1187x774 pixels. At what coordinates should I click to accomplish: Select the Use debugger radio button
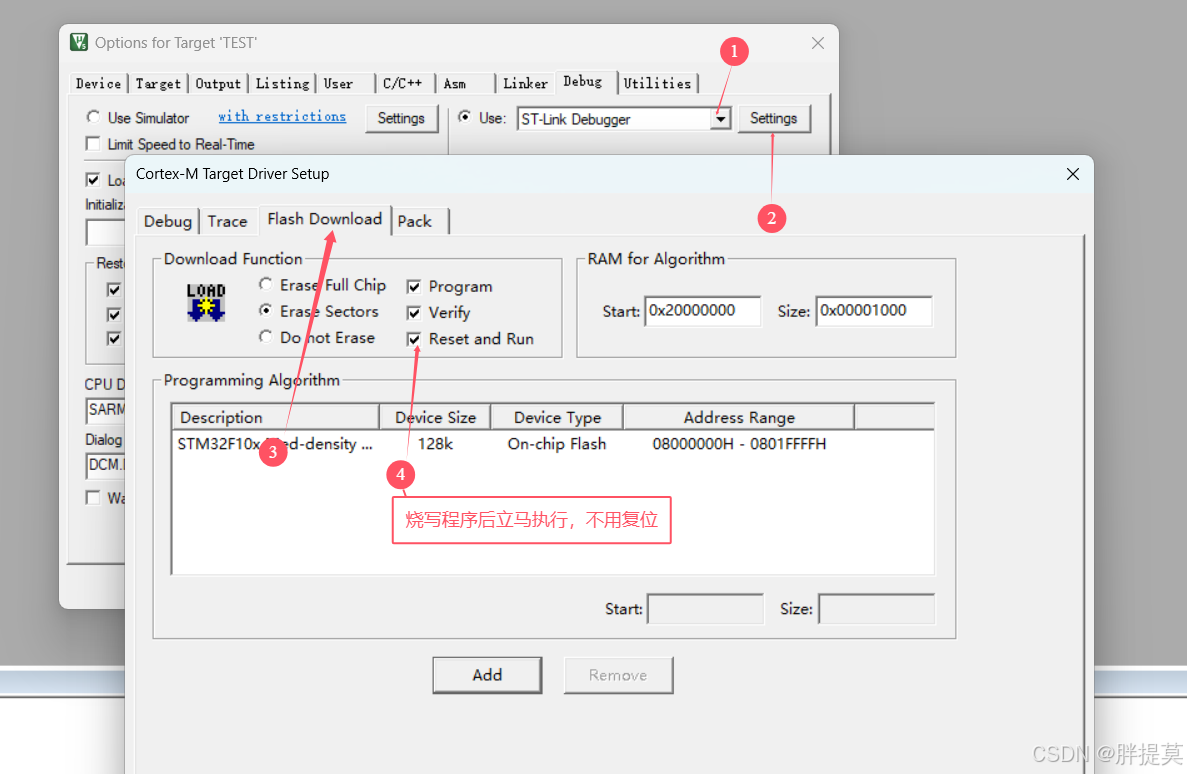click(x=465, y=117)
